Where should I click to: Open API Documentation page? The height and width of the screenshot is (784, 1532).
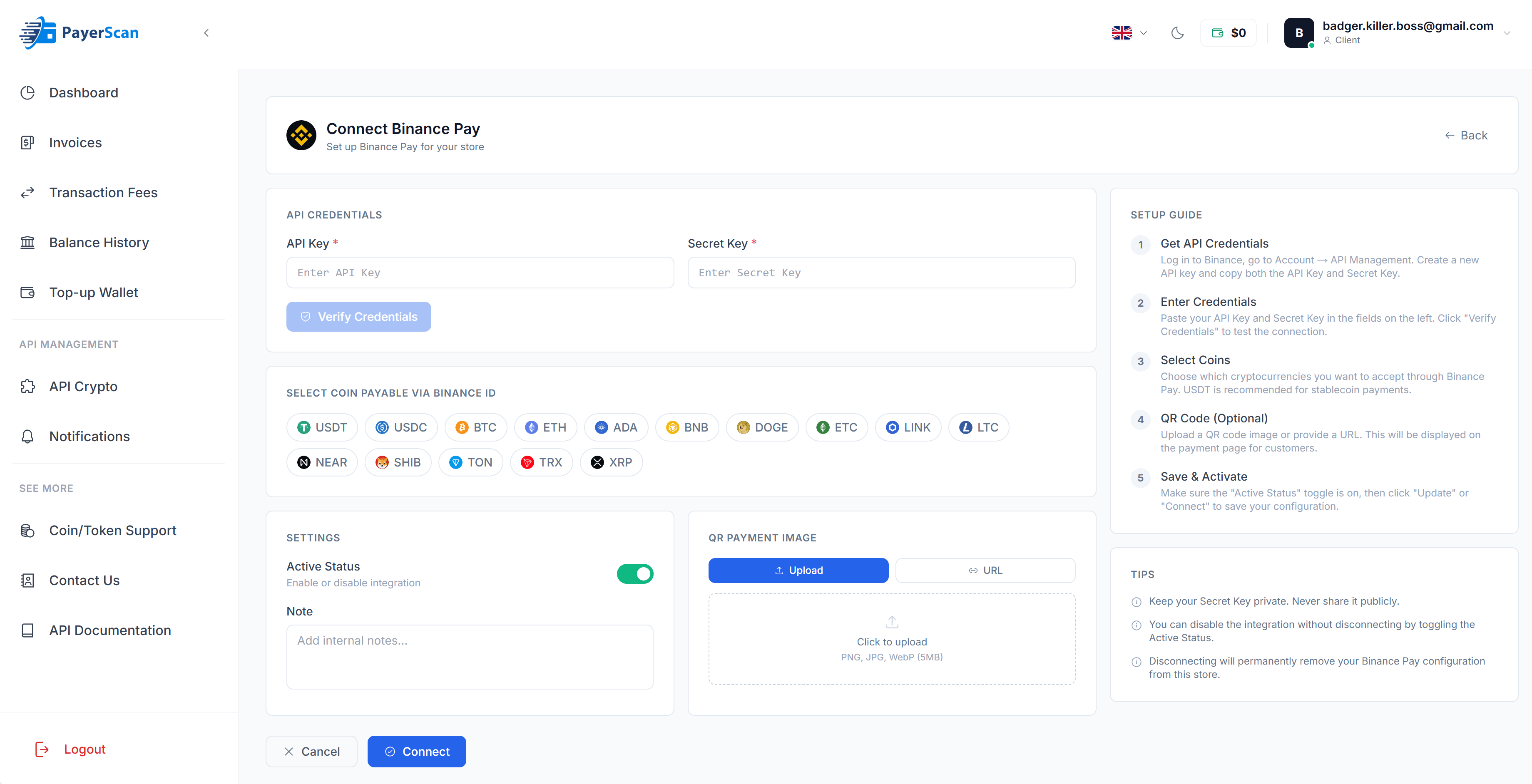click(x=110, y=630)
